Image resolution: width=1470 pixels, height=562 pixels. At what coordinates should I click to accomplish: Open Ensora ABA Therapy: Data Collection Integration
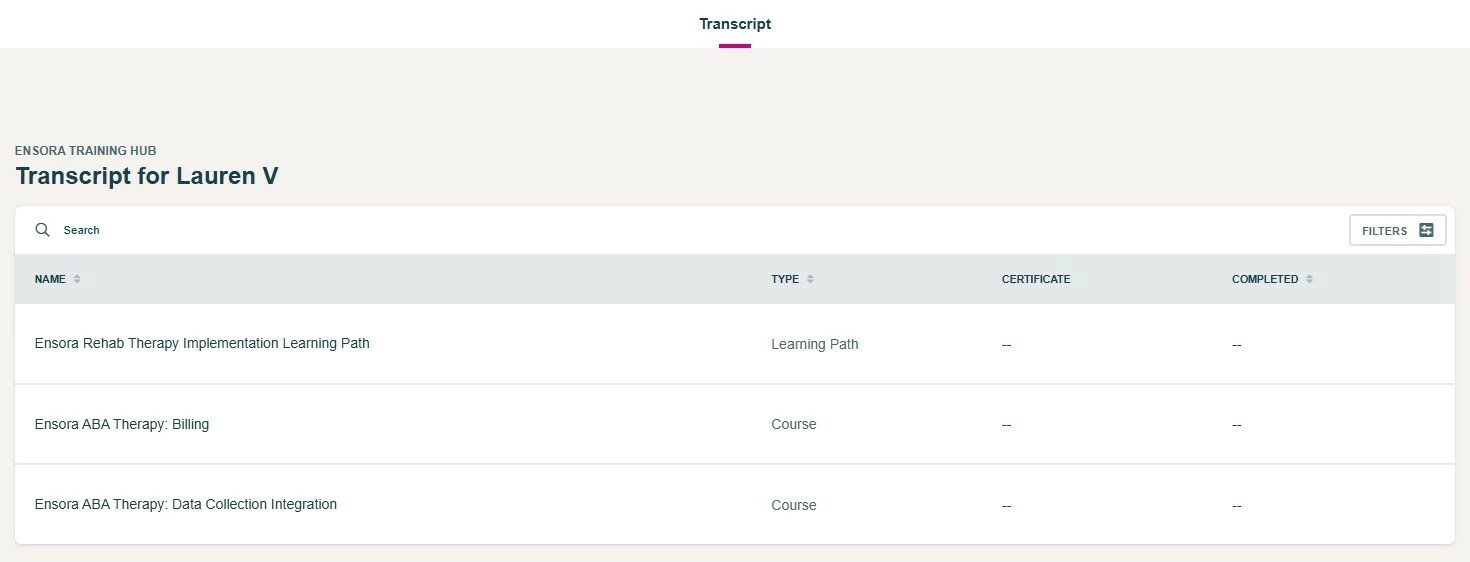tap(186, 504)
